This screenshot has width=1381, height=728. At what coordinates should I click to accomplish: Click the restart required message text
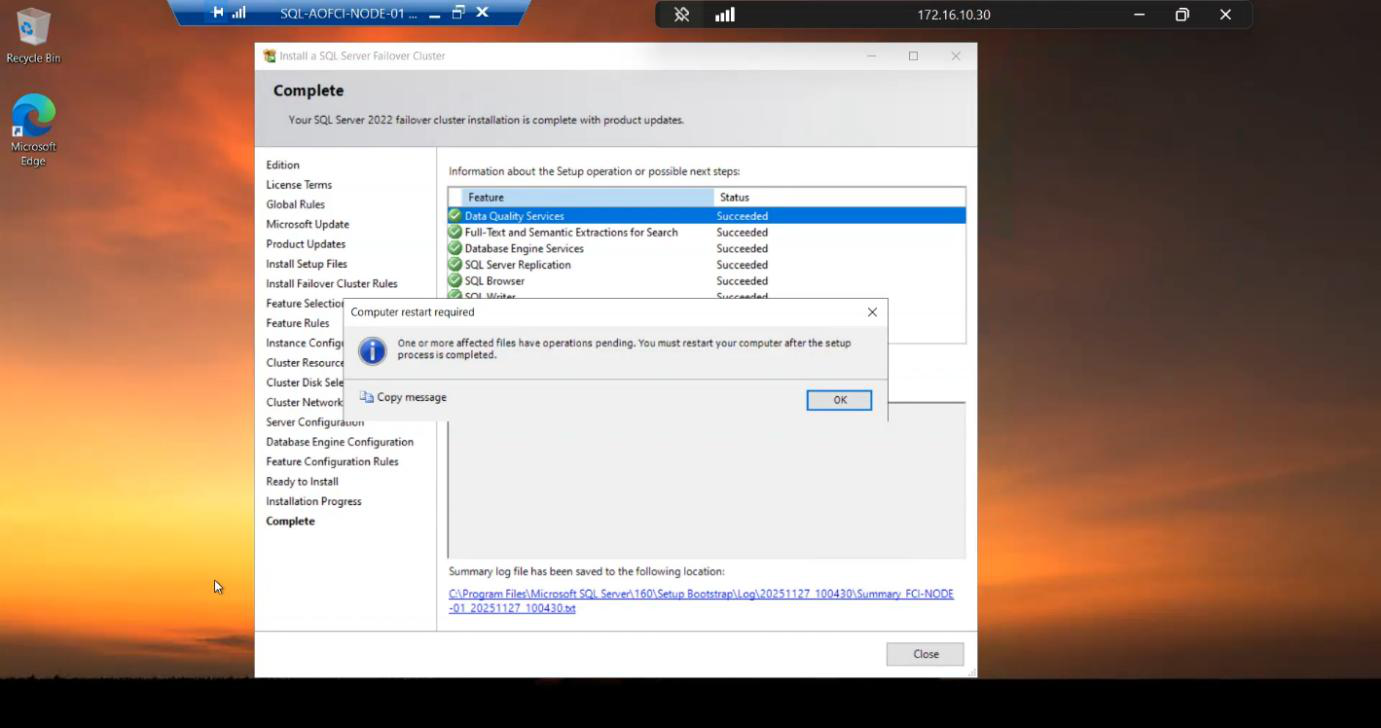point(624,349)
